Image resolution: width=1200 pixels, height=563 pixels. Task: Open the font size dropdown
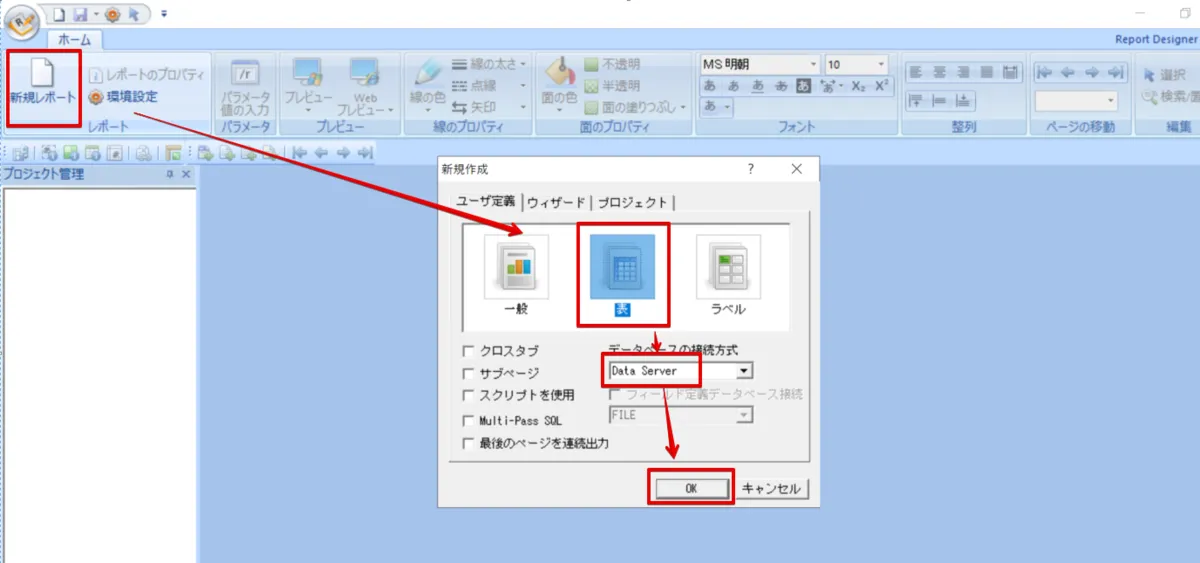click(x=881, y=64)
